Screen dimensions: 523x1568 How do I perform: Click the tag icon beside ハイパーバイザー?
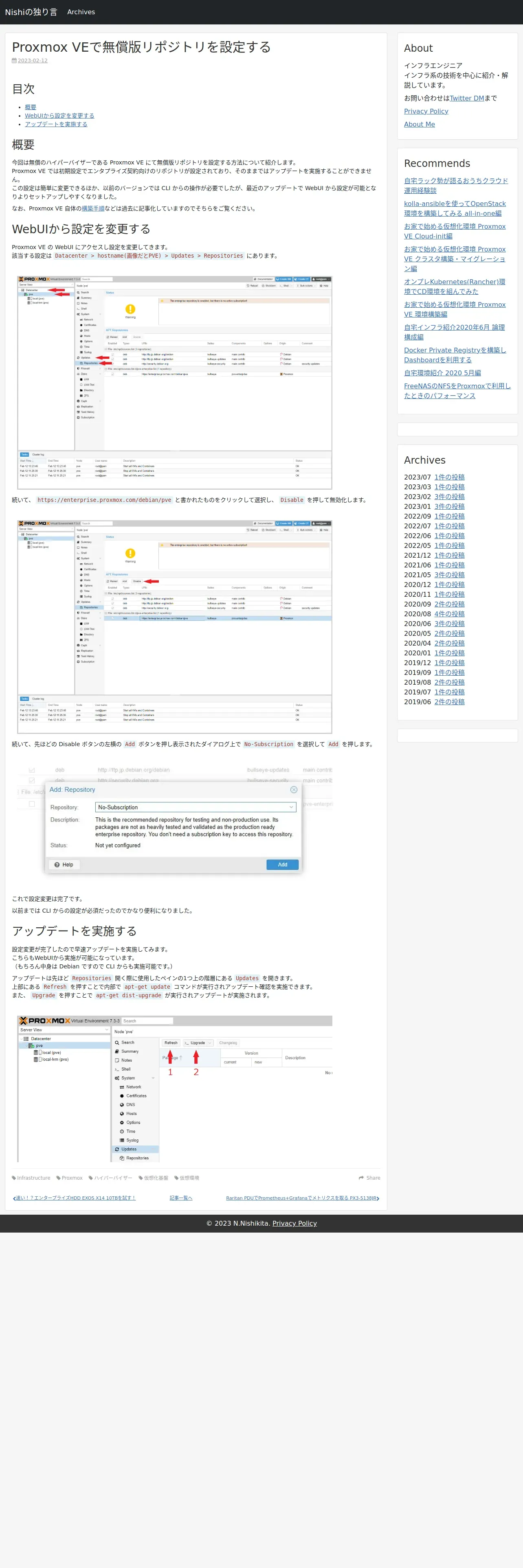(x=91, y=1178)
